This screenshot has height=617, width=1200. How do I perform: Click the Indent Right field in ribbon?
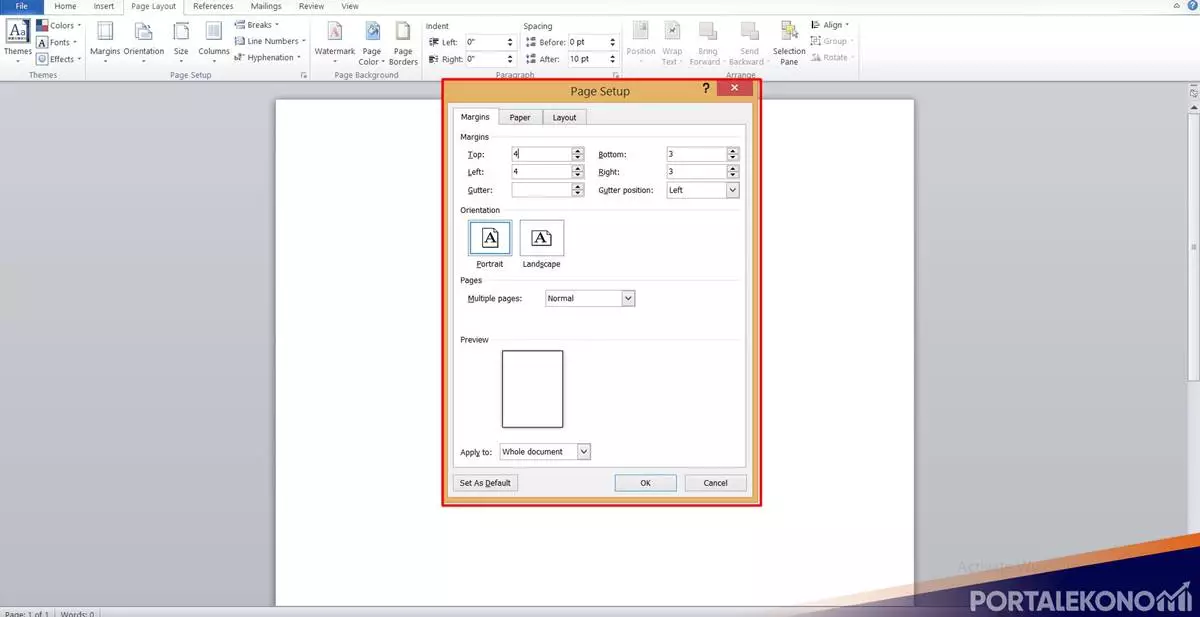tap(490, 59)
